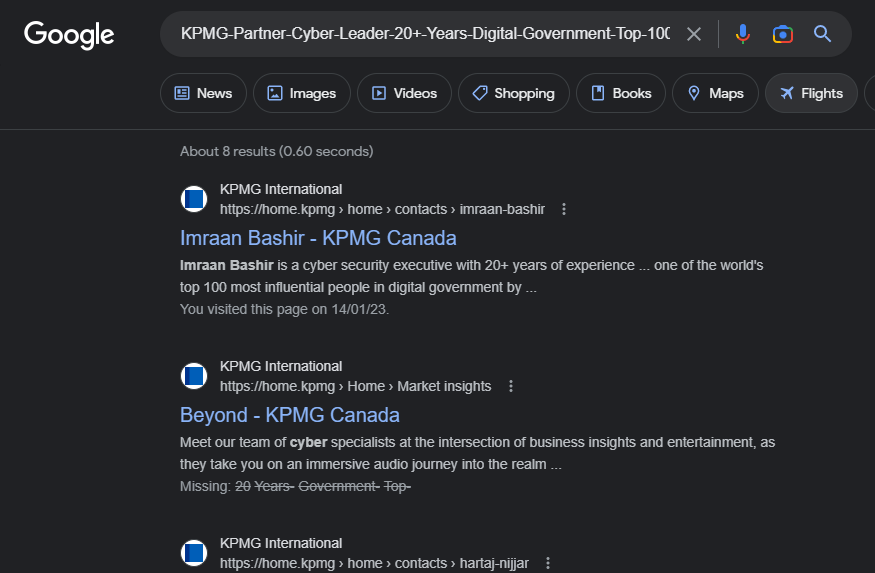The image size is (875, 573).
Task: Click imraan-bashir breadcrumb URL
Action: coord(382,209)
